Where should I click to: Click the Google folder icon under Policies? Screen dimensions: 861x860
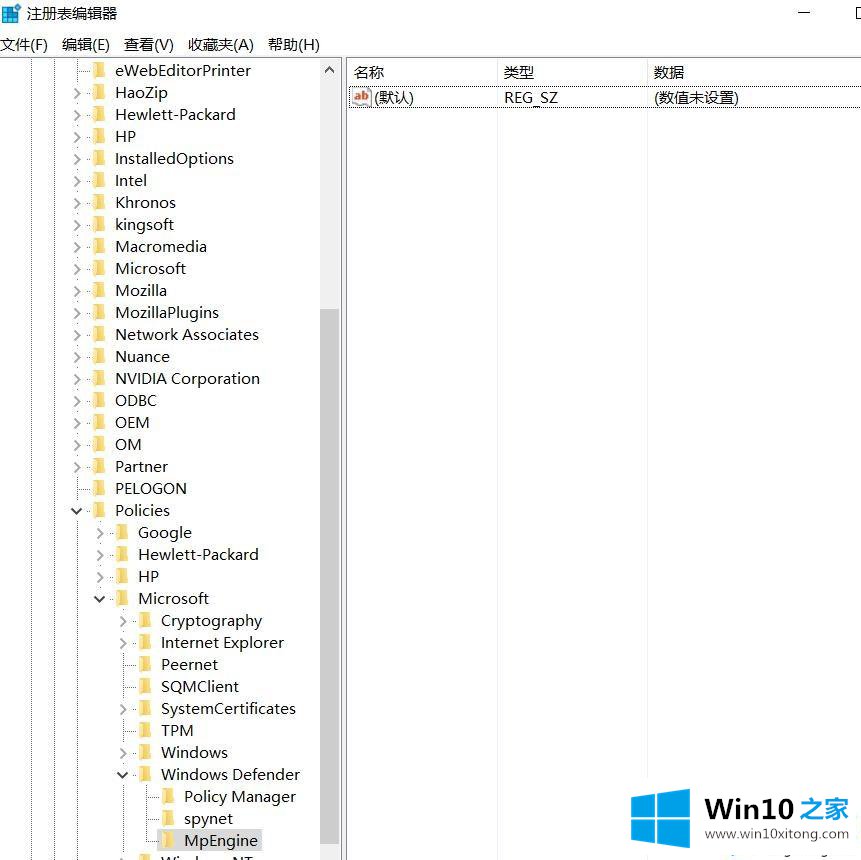[x=122, y=532]
